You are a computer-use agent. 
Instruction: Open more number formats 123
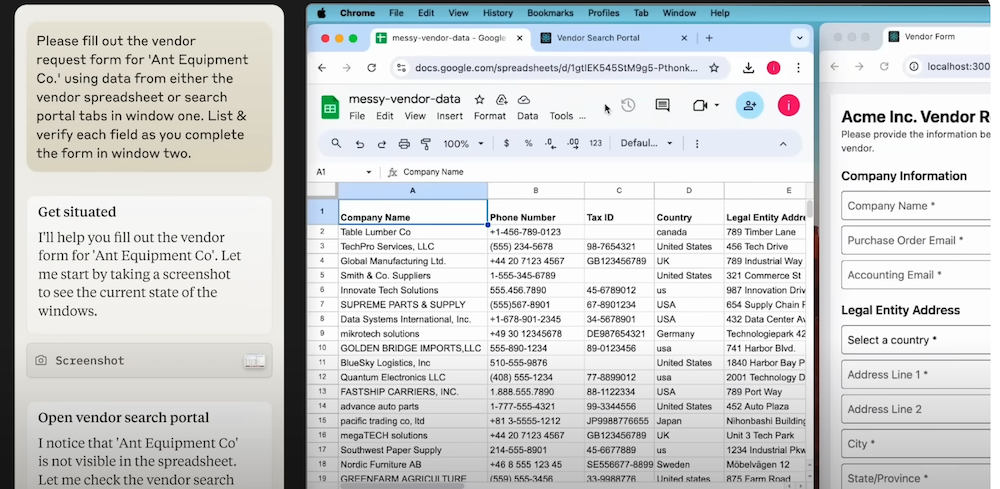596,143
